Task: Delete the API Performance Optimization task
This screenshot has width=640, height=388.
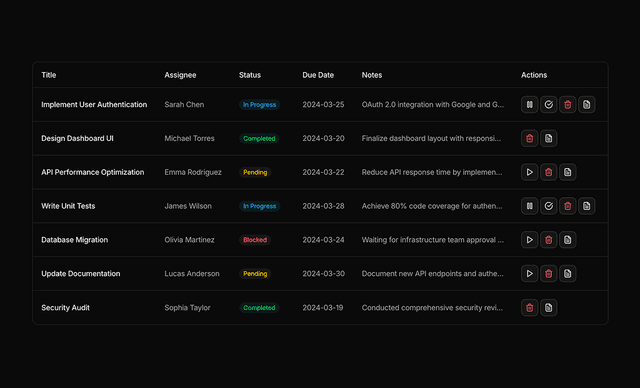Action: tap(549, 172)
